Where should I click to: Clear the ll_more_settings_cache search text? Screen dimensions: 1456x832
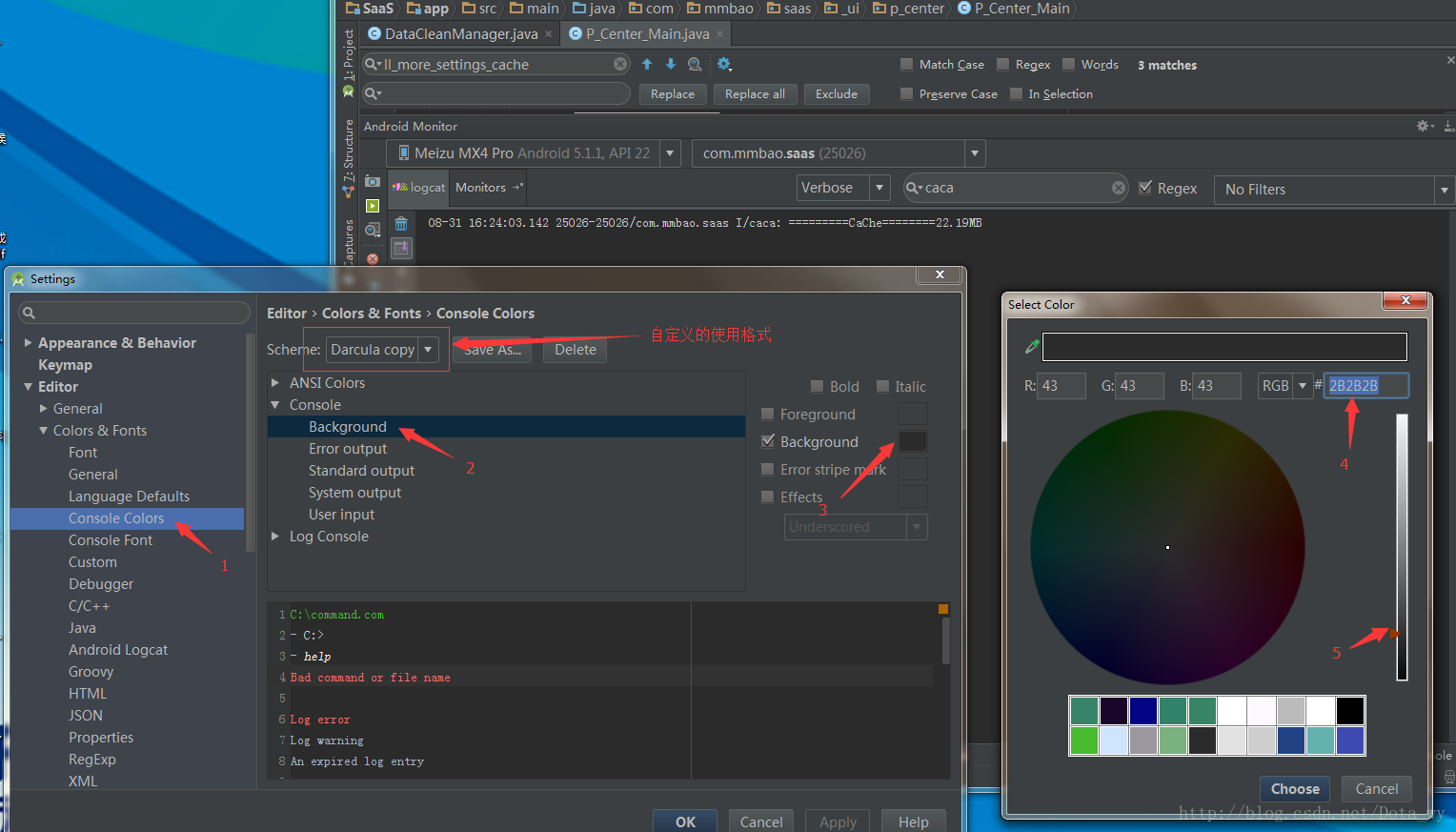tap(620, 64)
